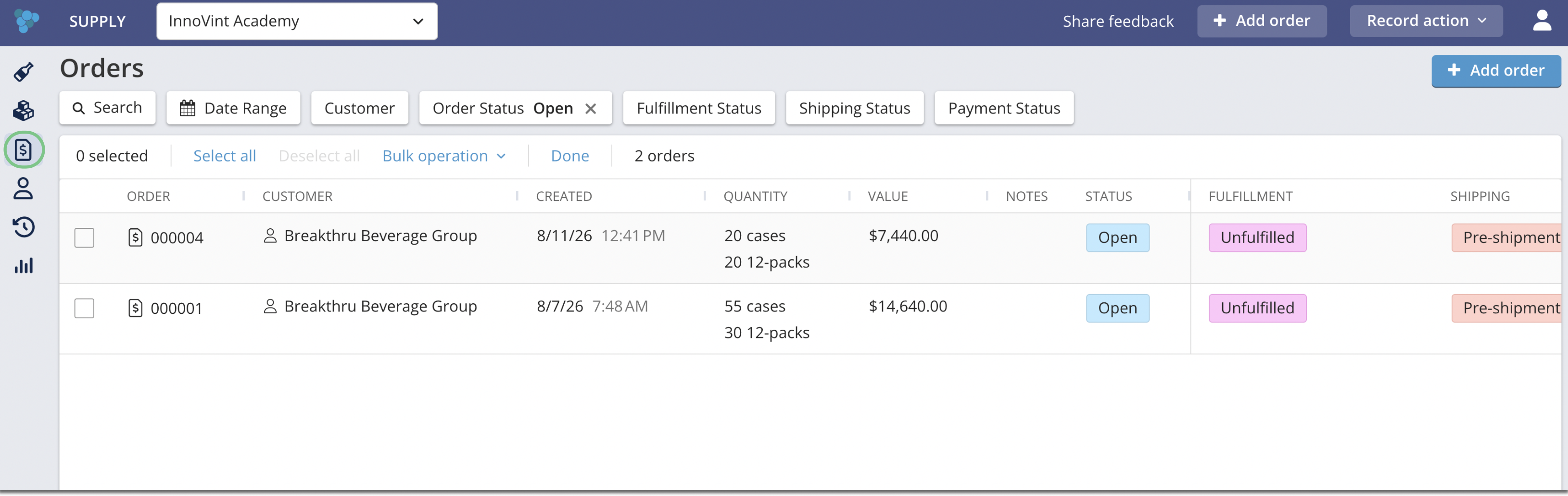The height and width of the screenshot is (496, 1568).
Task: Click Done to exit selection mode
Action: click(x=570, y=156)
